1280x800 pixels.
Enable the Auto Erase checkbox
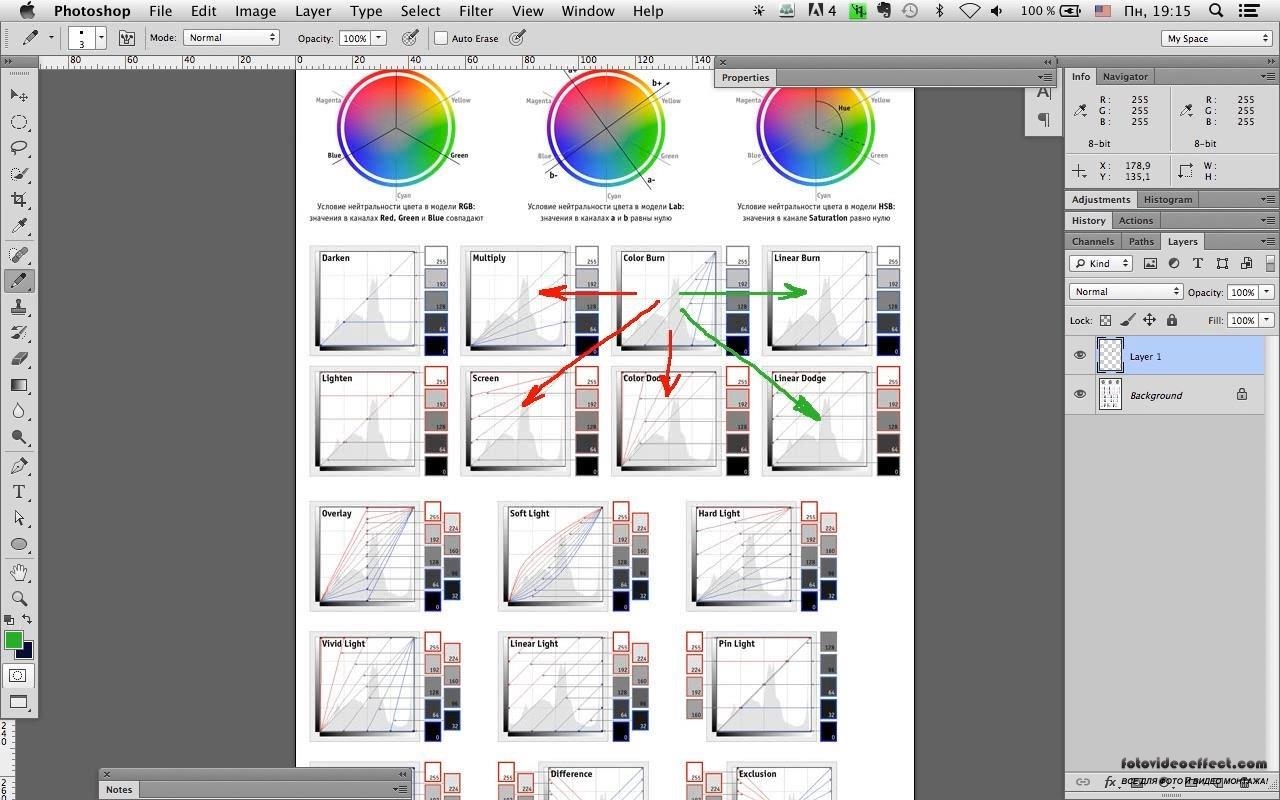pos(441,38)
